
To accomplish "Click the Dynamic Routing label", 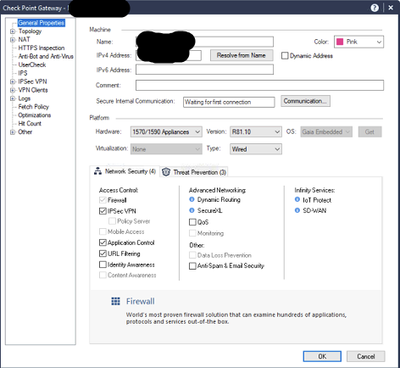I will pos(219,199).
